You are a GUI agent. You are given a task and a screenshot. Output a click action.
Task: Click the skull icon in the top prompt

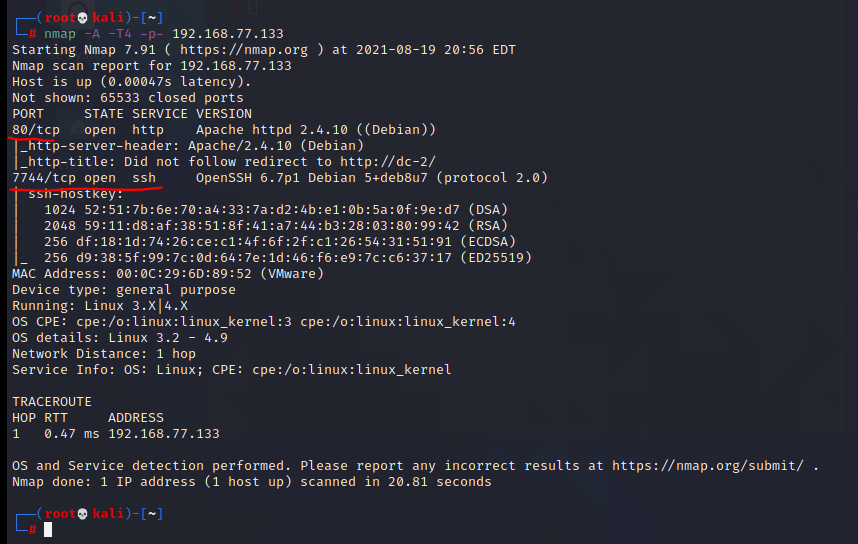[82, 18]
